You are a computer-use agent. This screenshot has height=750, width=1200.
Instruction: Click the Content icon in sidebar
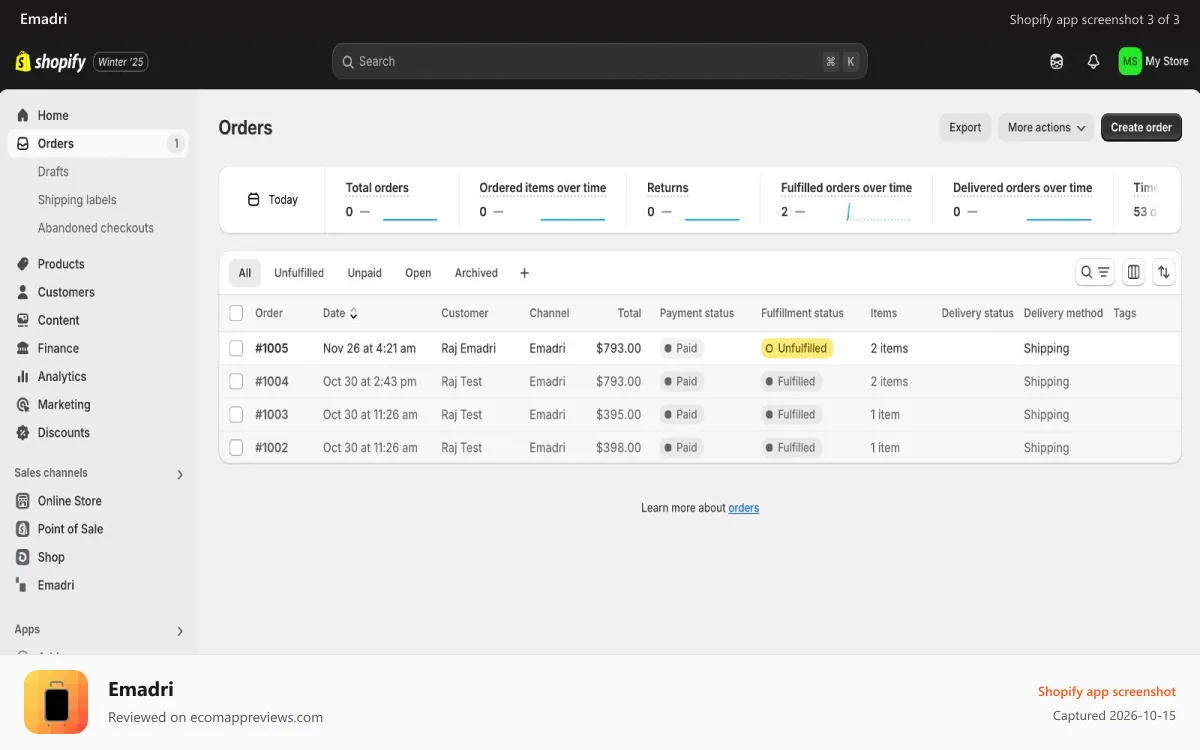[x=23, y=320]
